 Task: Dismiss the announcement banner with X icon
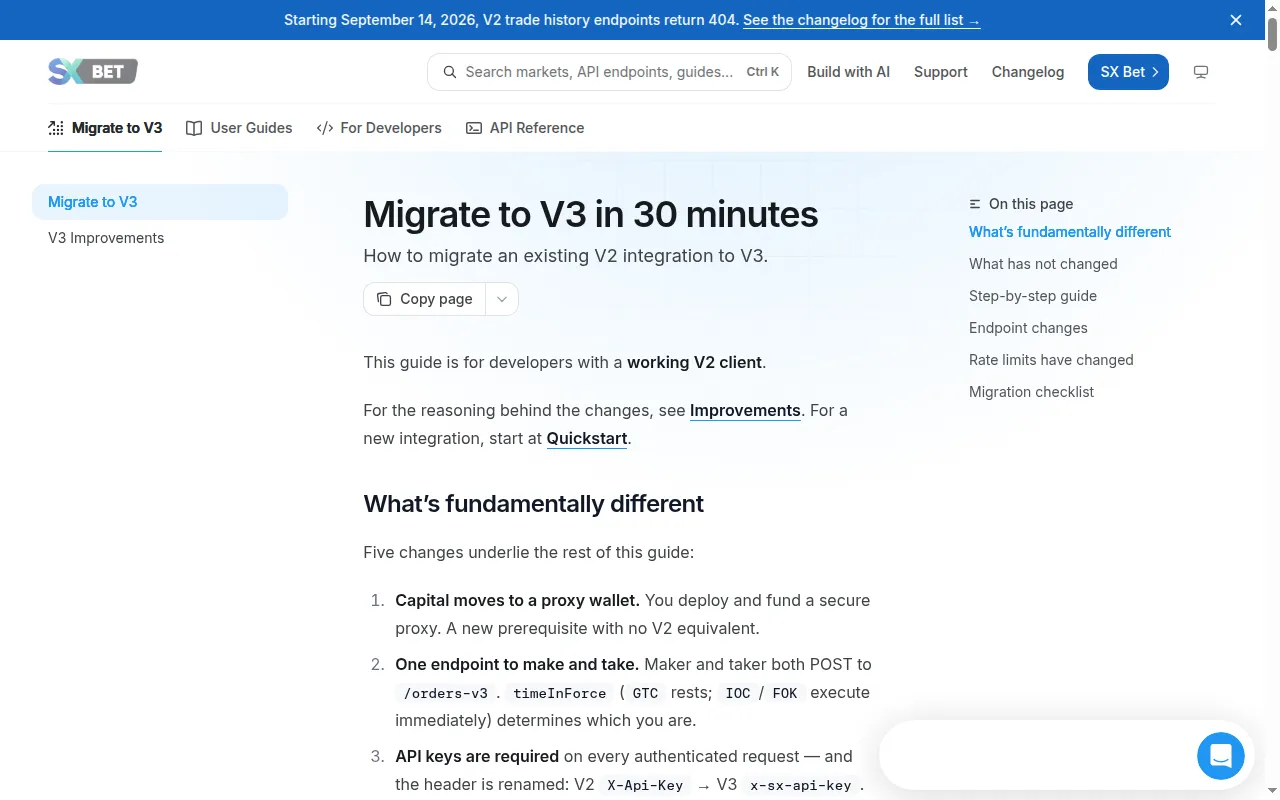(1236, 20)
